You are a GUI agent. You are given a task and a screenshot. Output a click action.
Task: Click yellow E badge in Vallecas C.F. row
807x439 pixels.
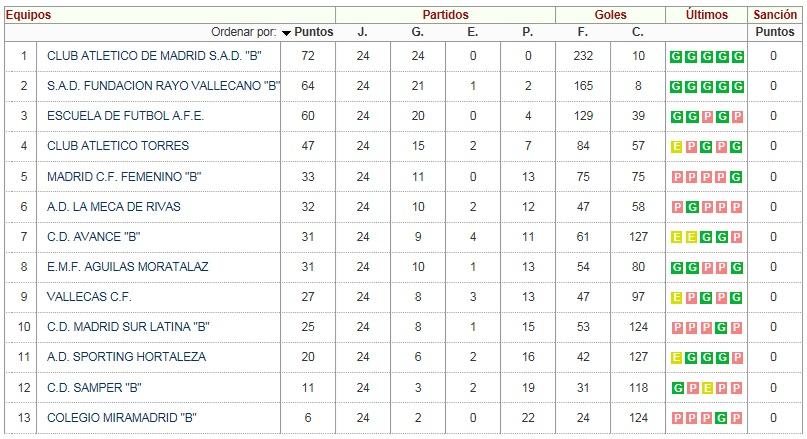click(676, 297)
